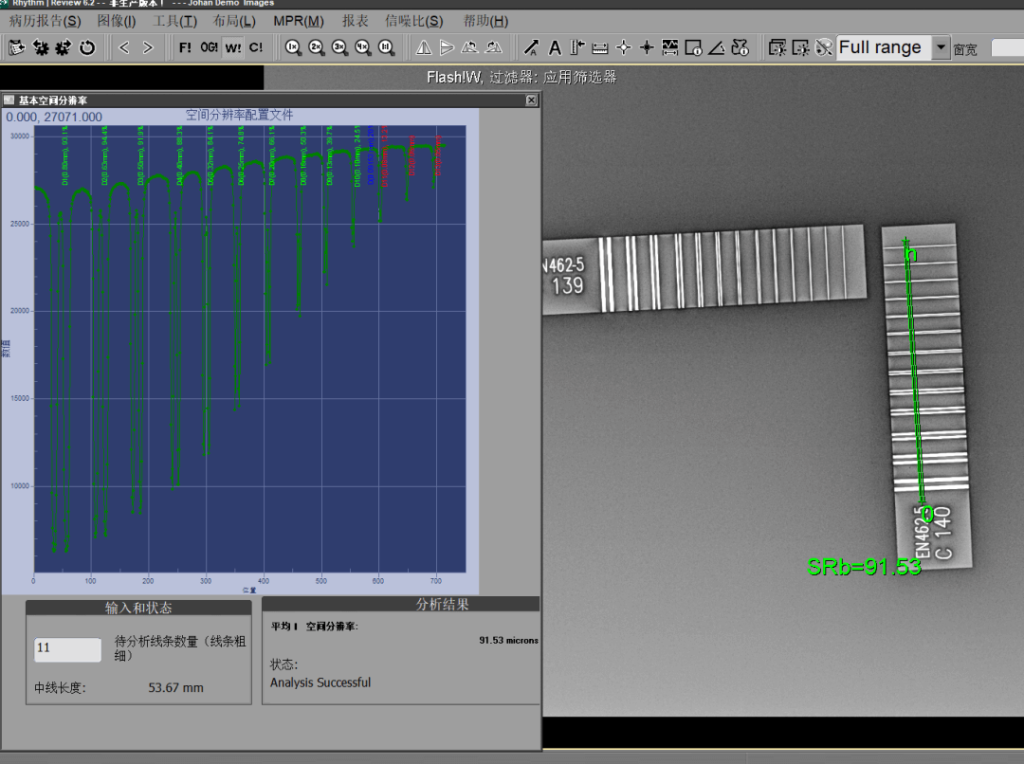Toggle the OG! toolbar button
Screen dimensions: 1024x764
click(209, 47)
